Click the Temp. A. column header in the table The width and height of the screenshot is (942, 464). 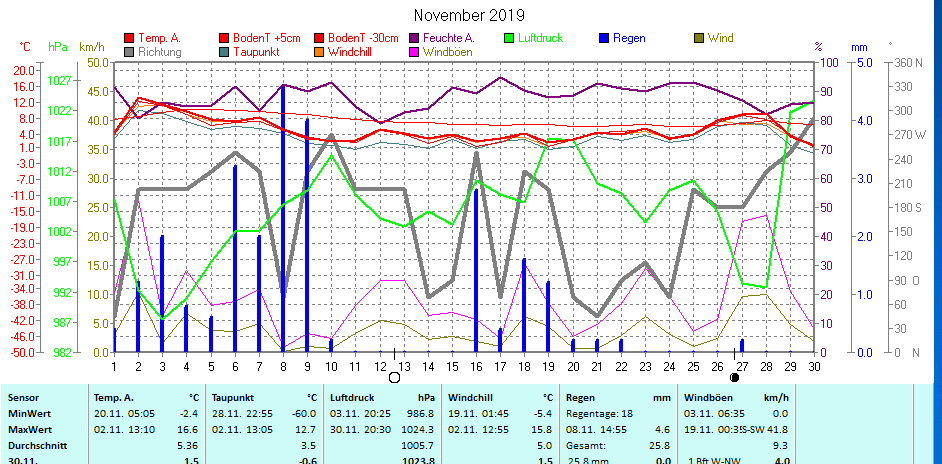tap(114, 398)
